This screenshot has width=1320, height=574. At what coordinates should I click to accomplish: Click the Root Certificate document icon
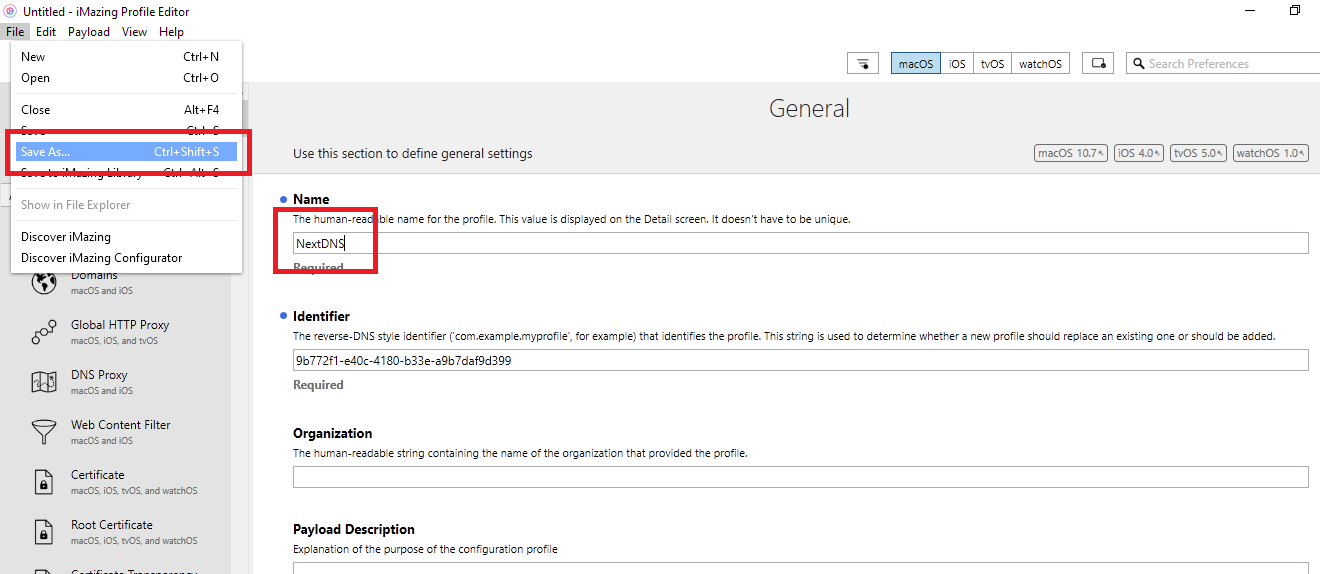[44, 532]
